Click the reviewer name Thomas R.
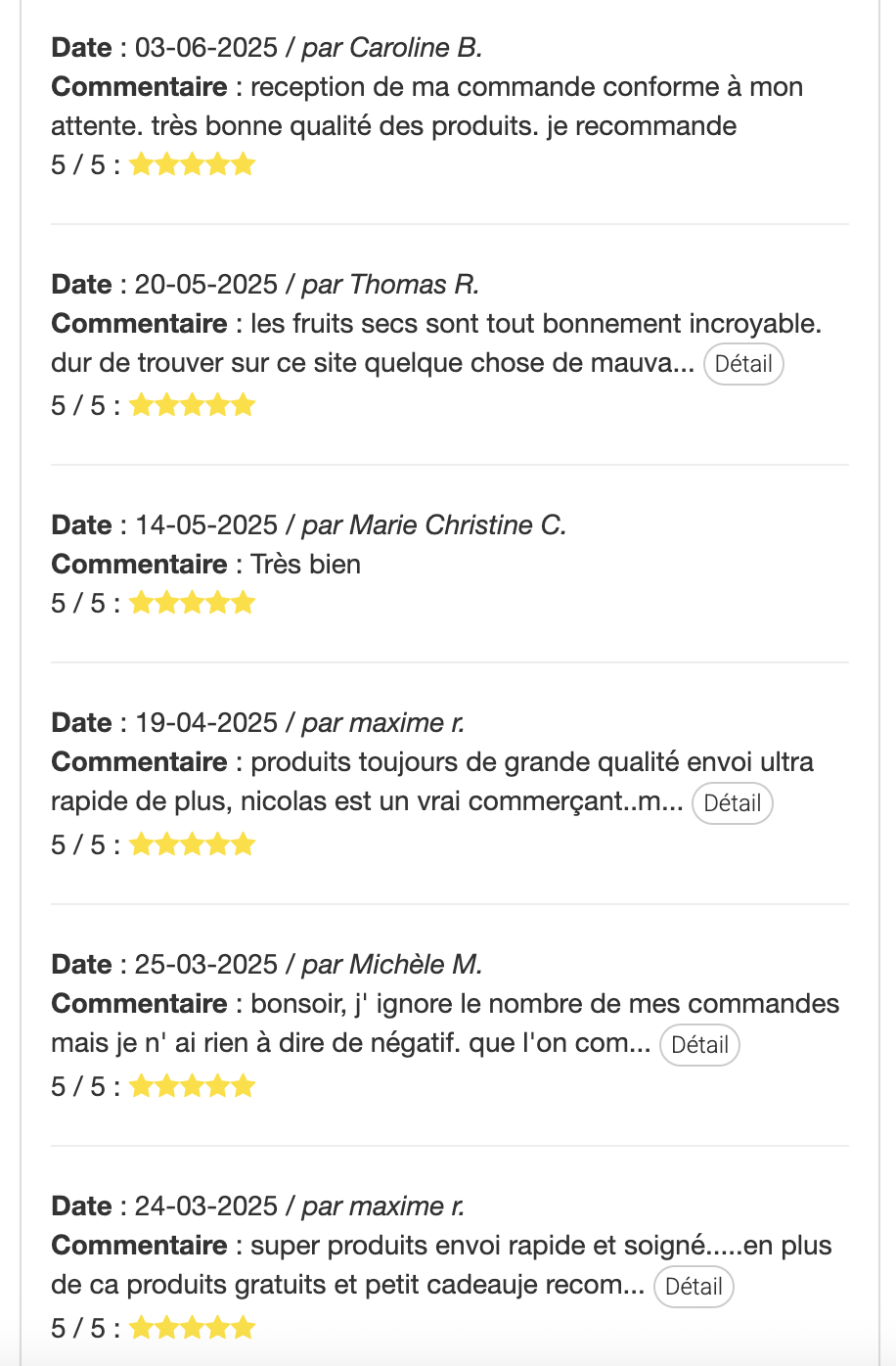This screenshot has width=896, height=1366. coord(414,285)
